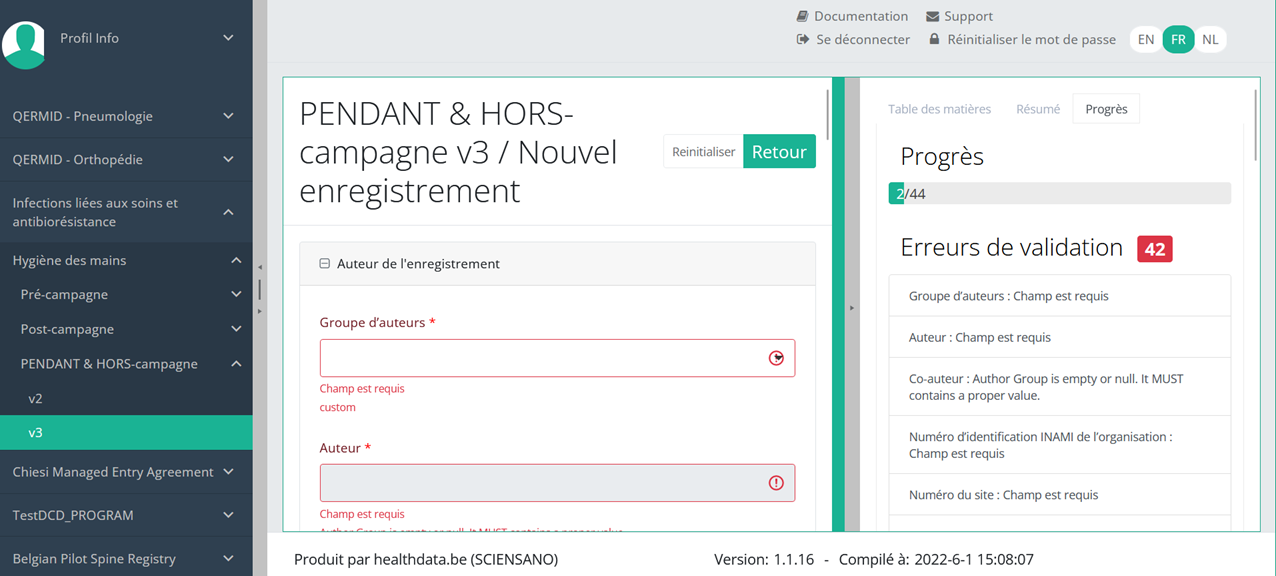Click the Documentation book icon
This screenshot has height=576, width=1276.
tap(802, 16)
